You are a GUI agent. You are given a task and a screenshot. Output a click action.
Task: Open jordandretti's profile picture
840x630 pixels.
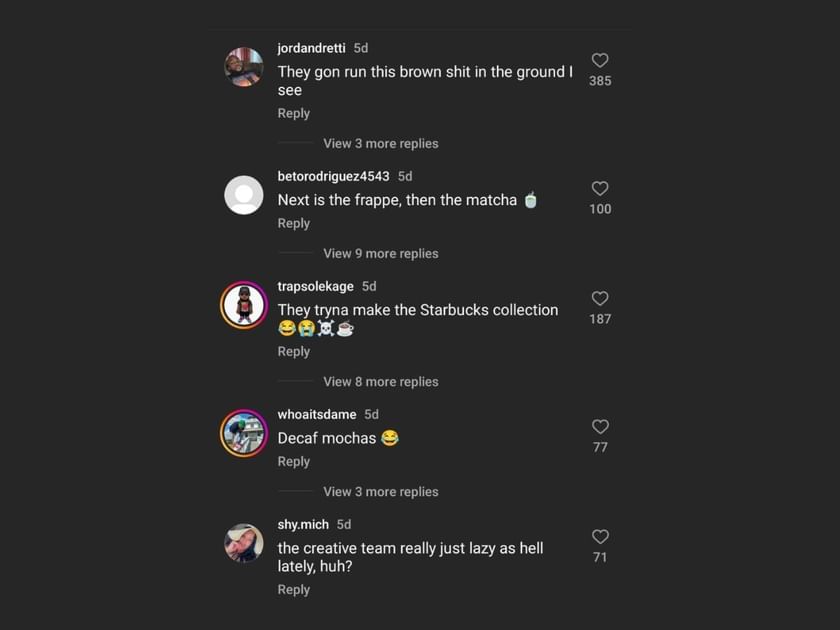pyautogui.click(x=244, y=67)
